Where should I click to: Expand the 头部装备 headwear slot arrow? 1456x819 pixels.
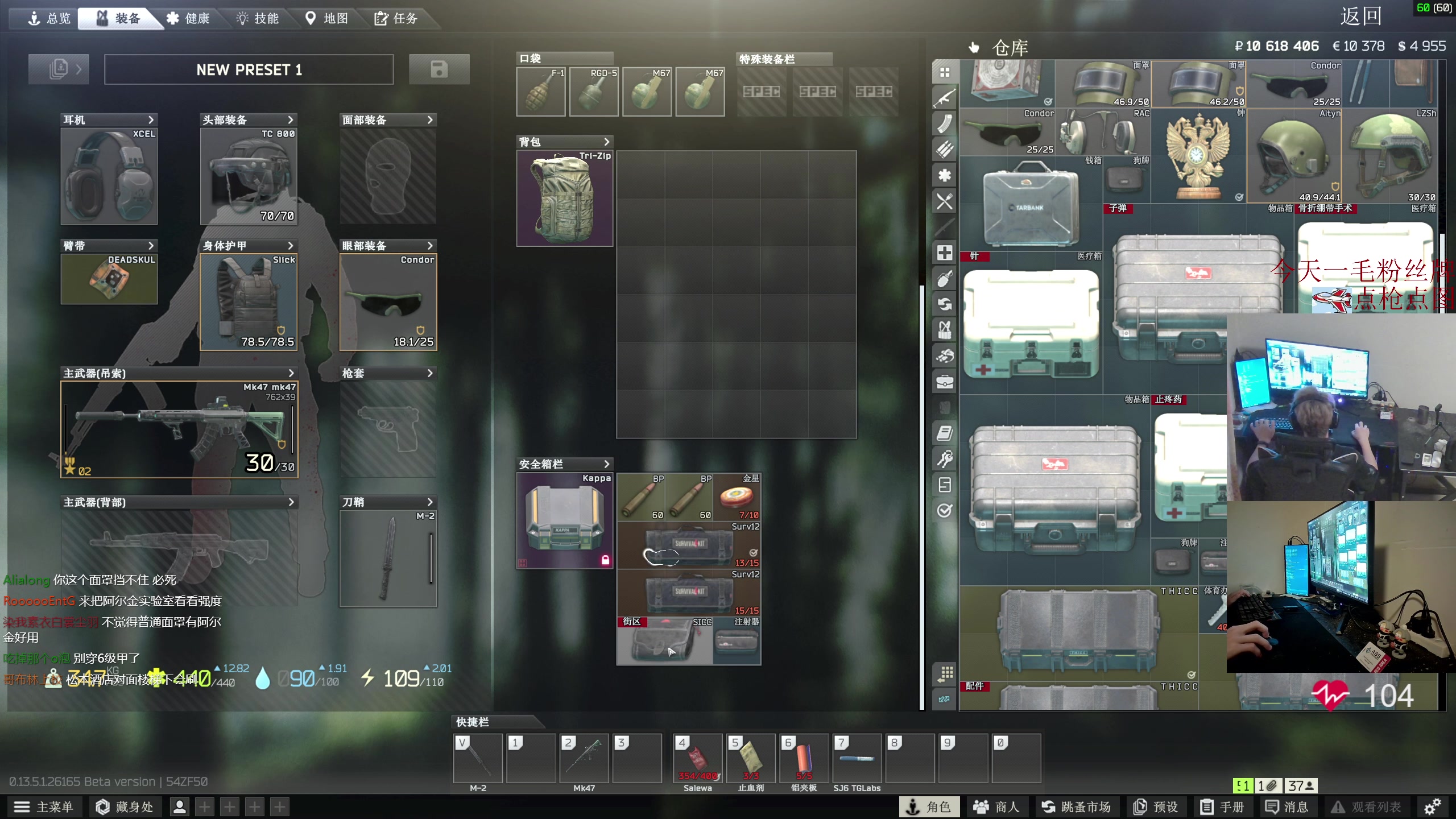pyautogui.click(x=291, y=119)
